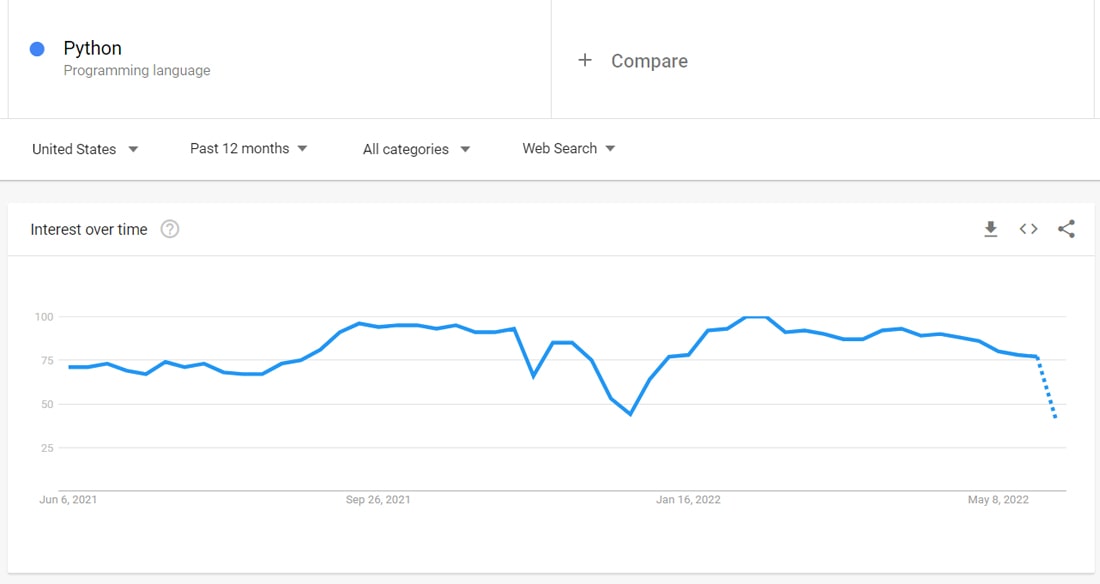Open the Past 12 months dropdown
Image resolution: width=1100 pixels, height=584 pixels.
[x=248, y=148]
